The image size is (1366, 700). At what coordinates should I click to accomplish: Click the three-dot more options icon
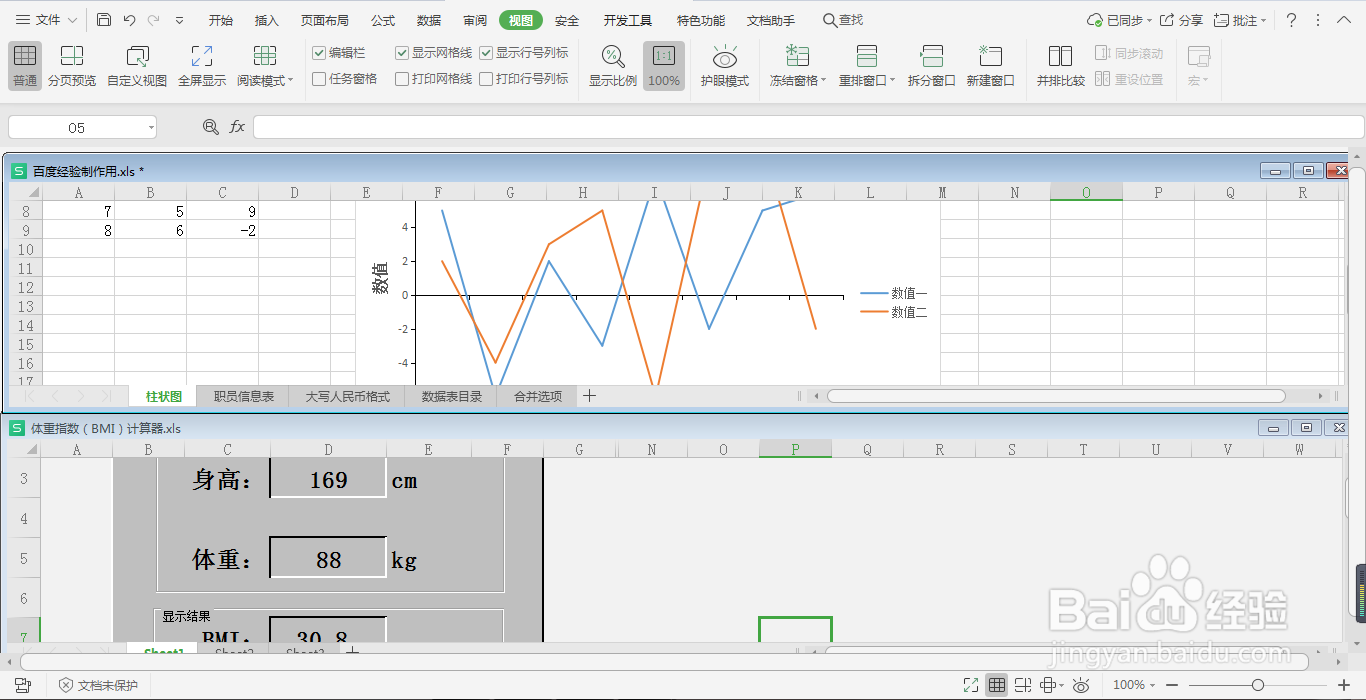click(1317, 20)
